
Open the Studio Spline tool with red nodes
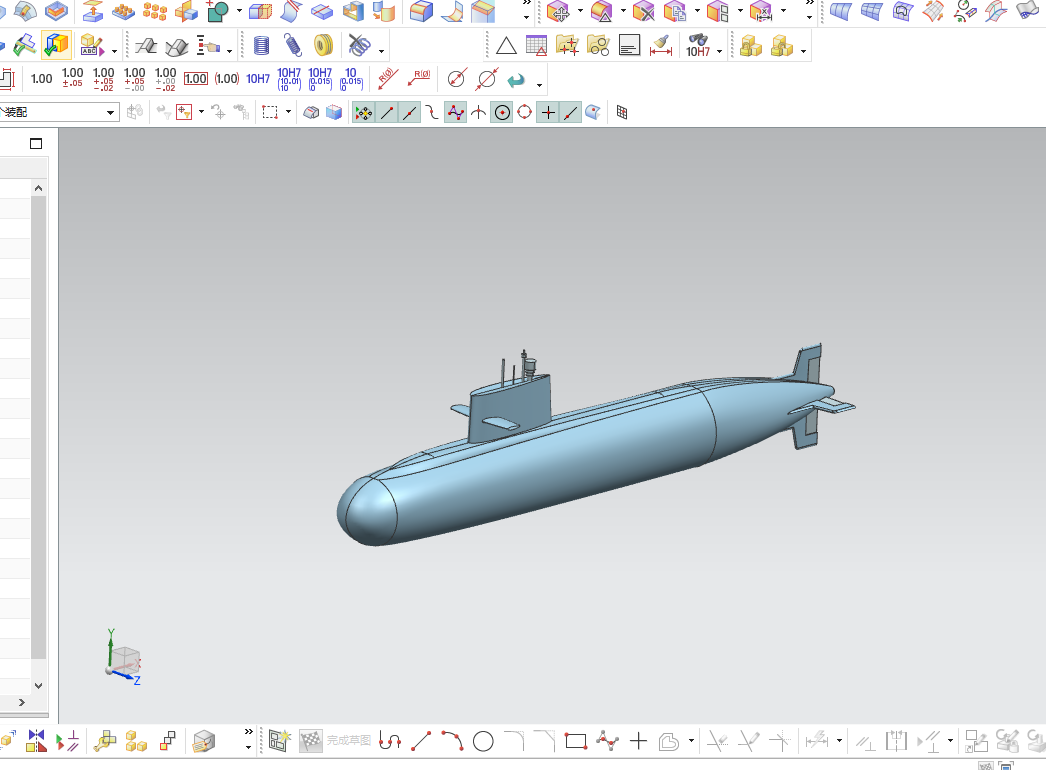tap(607, 741)
